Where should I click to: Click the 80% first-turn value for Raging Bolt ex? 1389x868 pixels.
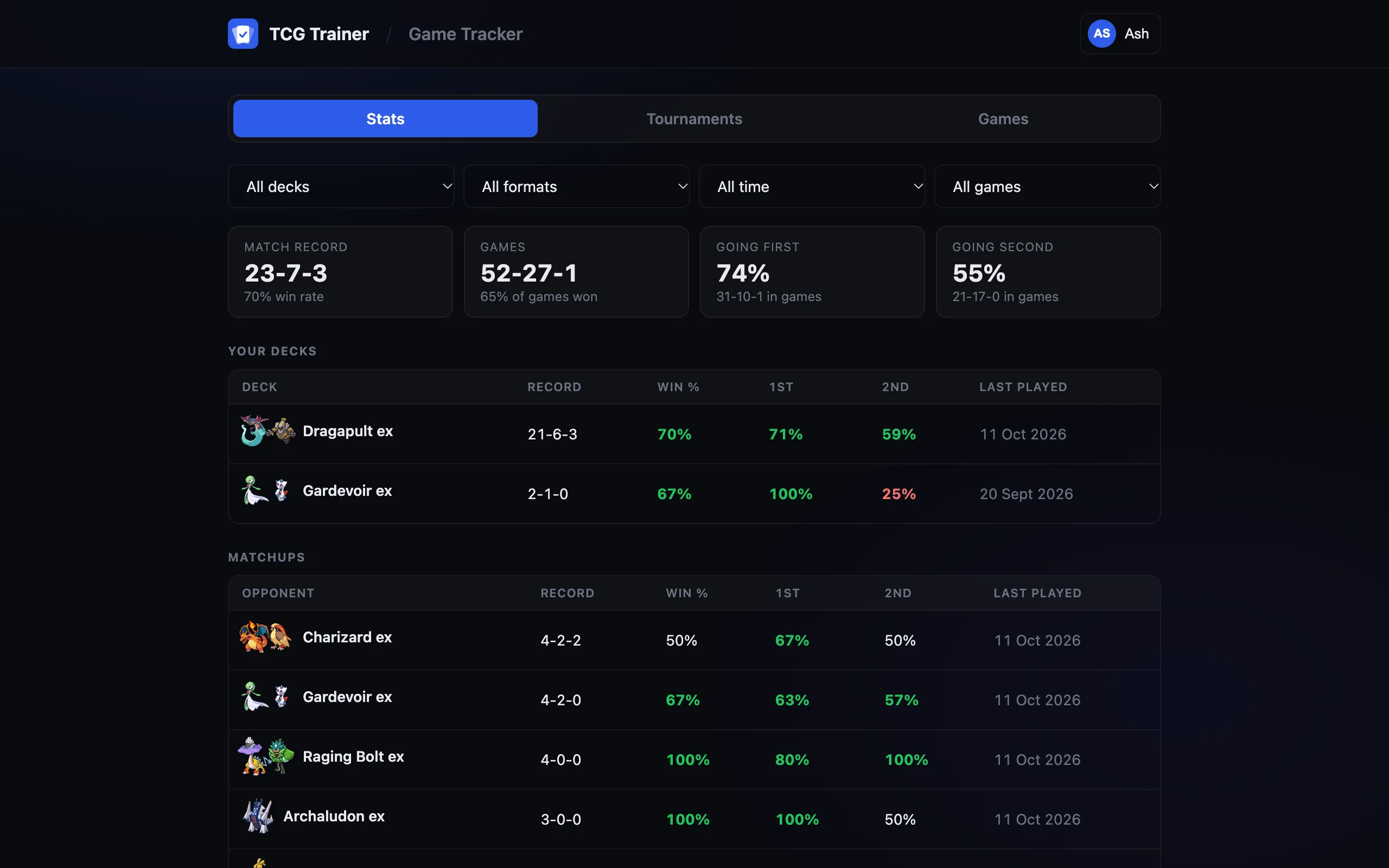point(792,760)
